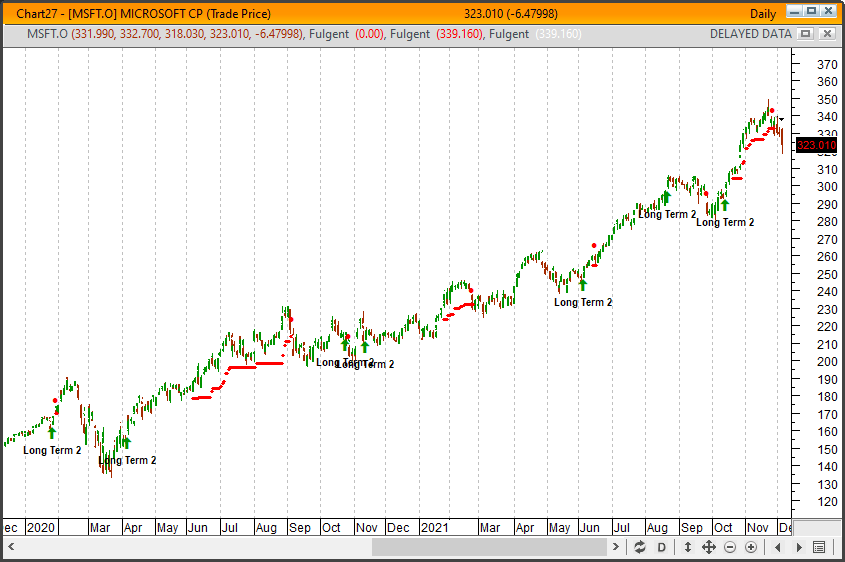The width and height of the screenshot is (845, 562).
Task: Click the left triangle step-back icon
Action: point(777,547)
